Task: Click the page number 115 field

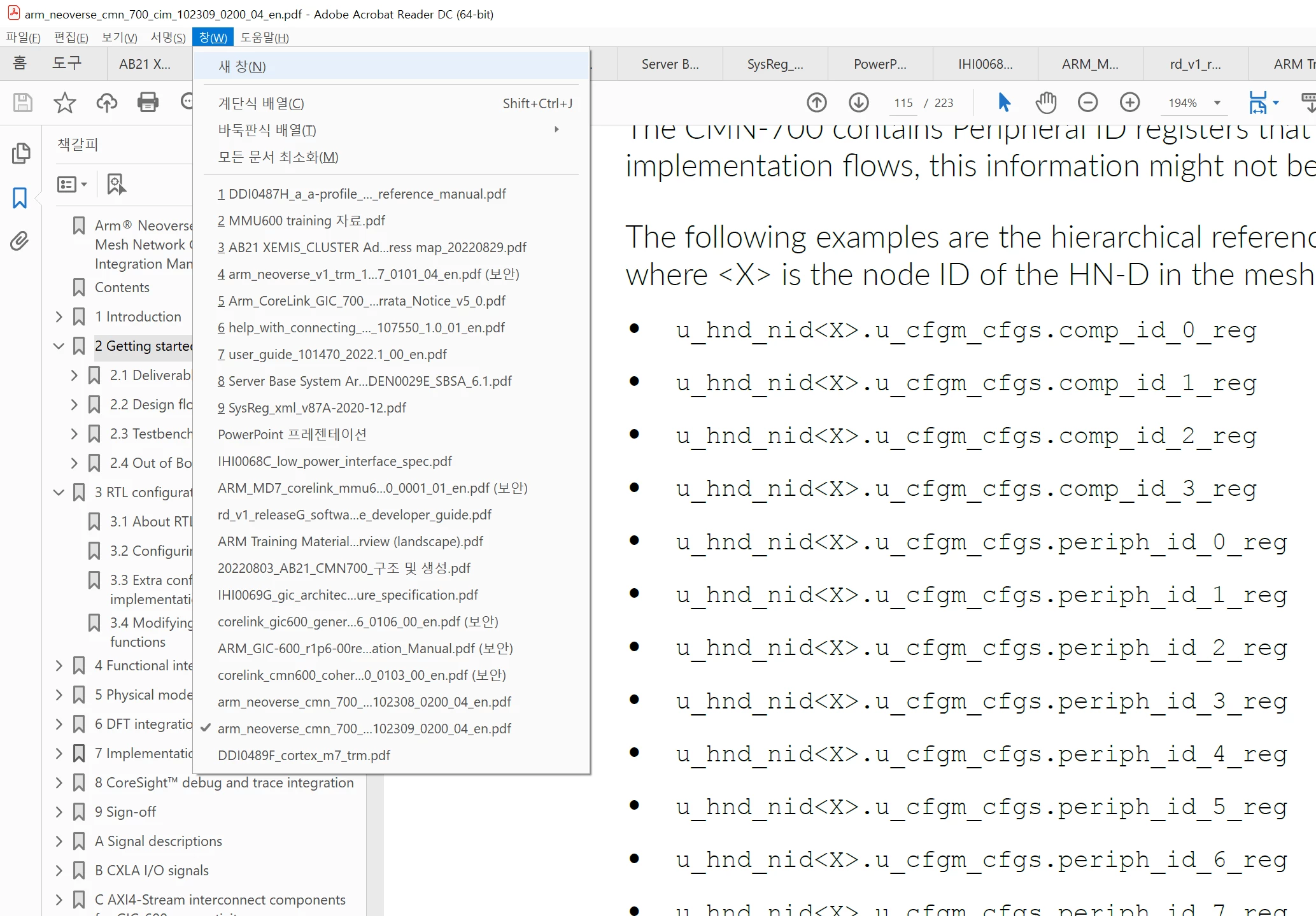Action: point(903,102)
